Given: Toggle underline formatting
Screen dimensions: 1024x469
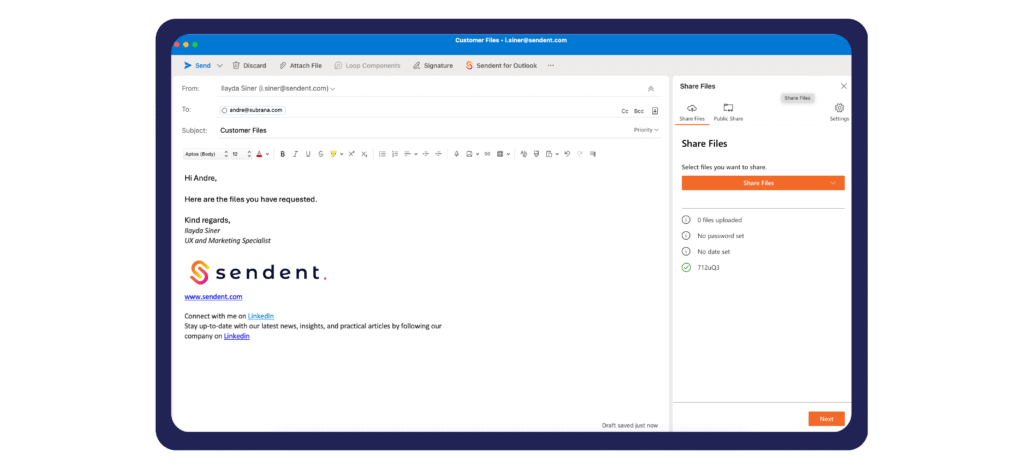Looking at the screenshot, I should (307, 154).
